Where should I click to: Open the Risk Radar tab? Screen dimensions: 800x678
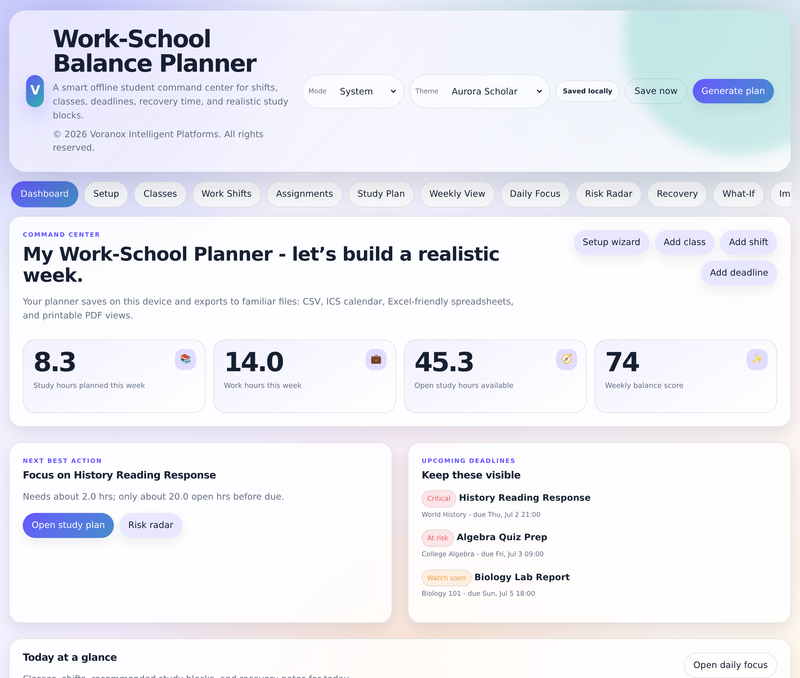pos(609,194)
